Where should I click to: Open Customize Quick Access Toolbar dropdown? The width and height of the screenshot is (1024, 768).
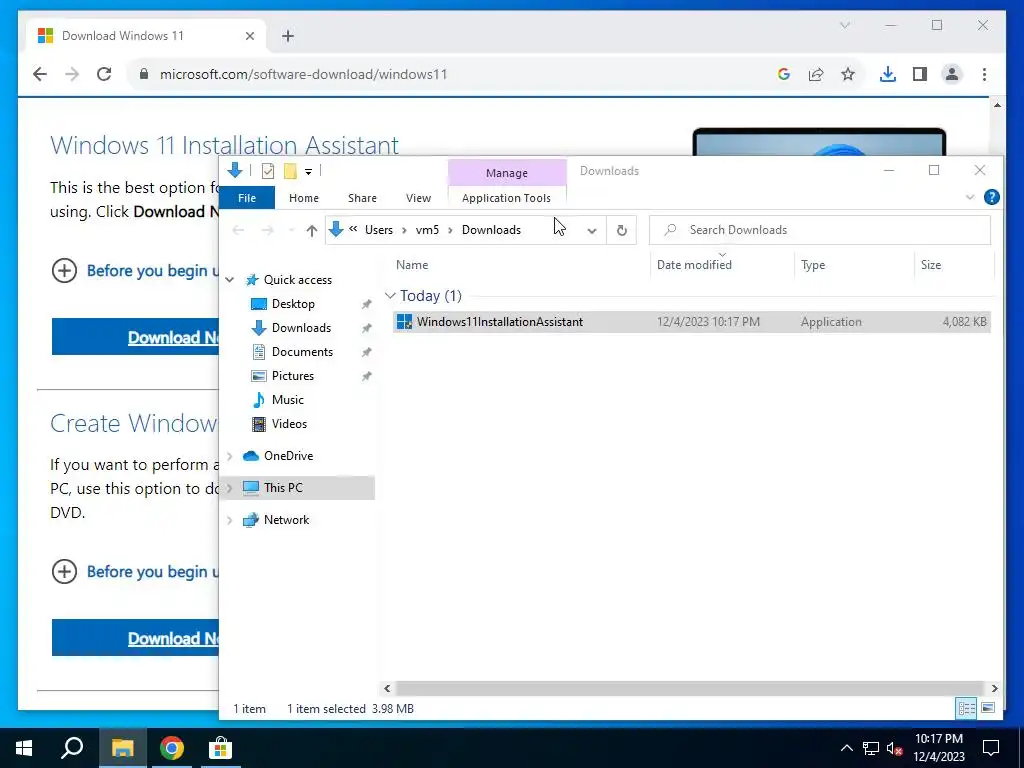point(308,172)
